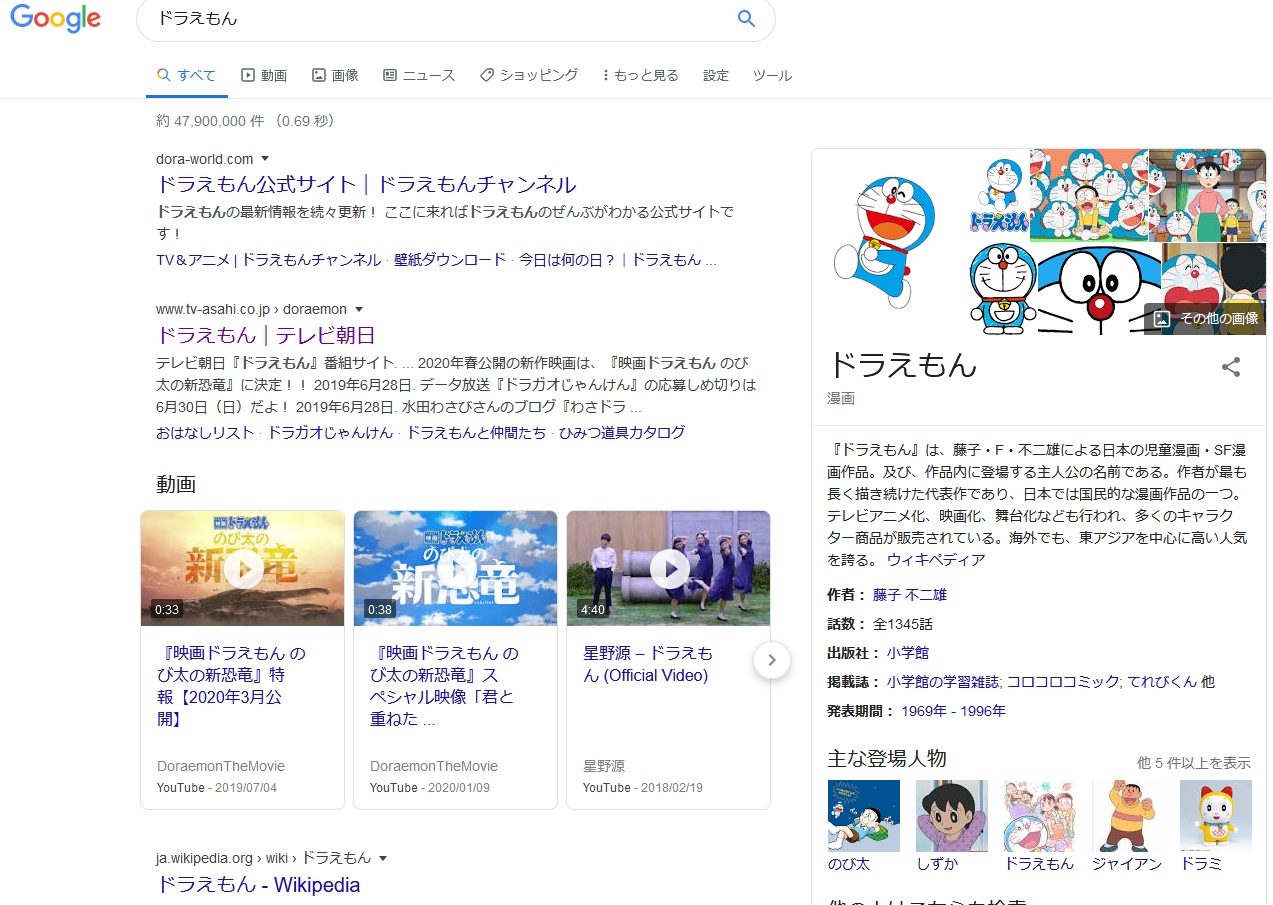Click the 藤子 不二雄 author link
The image size is (1273, 905).
[910, 594]
